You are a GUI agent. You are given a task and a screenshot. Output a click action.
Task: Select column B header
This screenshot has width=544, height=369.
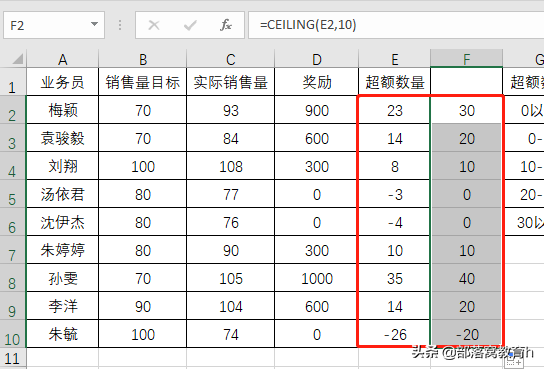[x=143, y=58]
